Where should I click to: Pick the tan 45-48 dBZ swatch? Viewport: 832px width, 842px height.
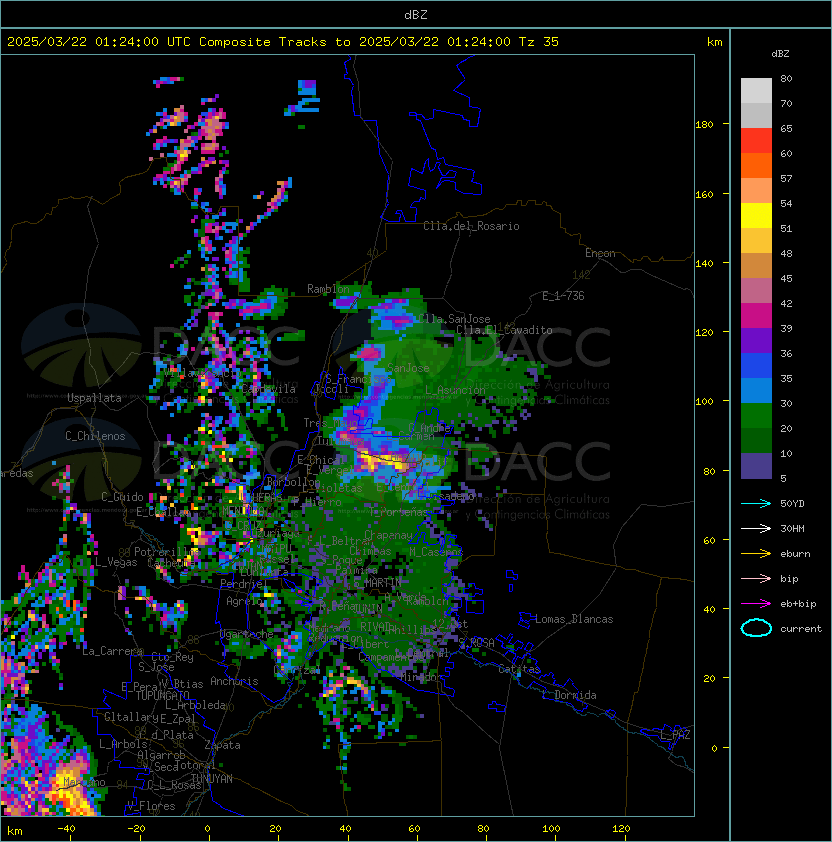[756, 266]
